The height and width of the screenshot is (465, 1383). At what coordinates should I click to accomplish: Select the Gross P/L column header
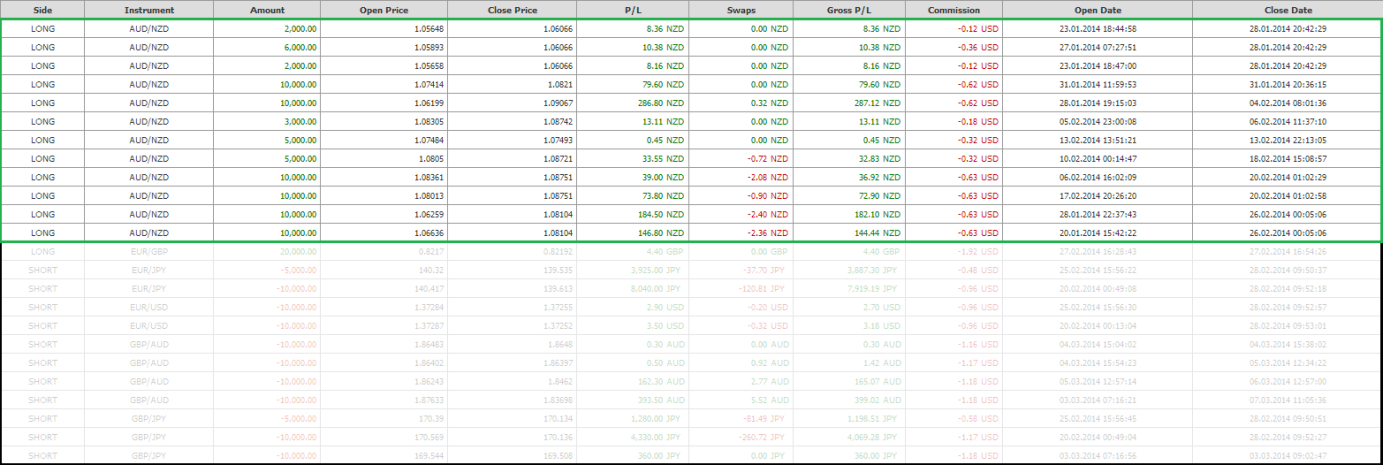(x=849, y=10)
